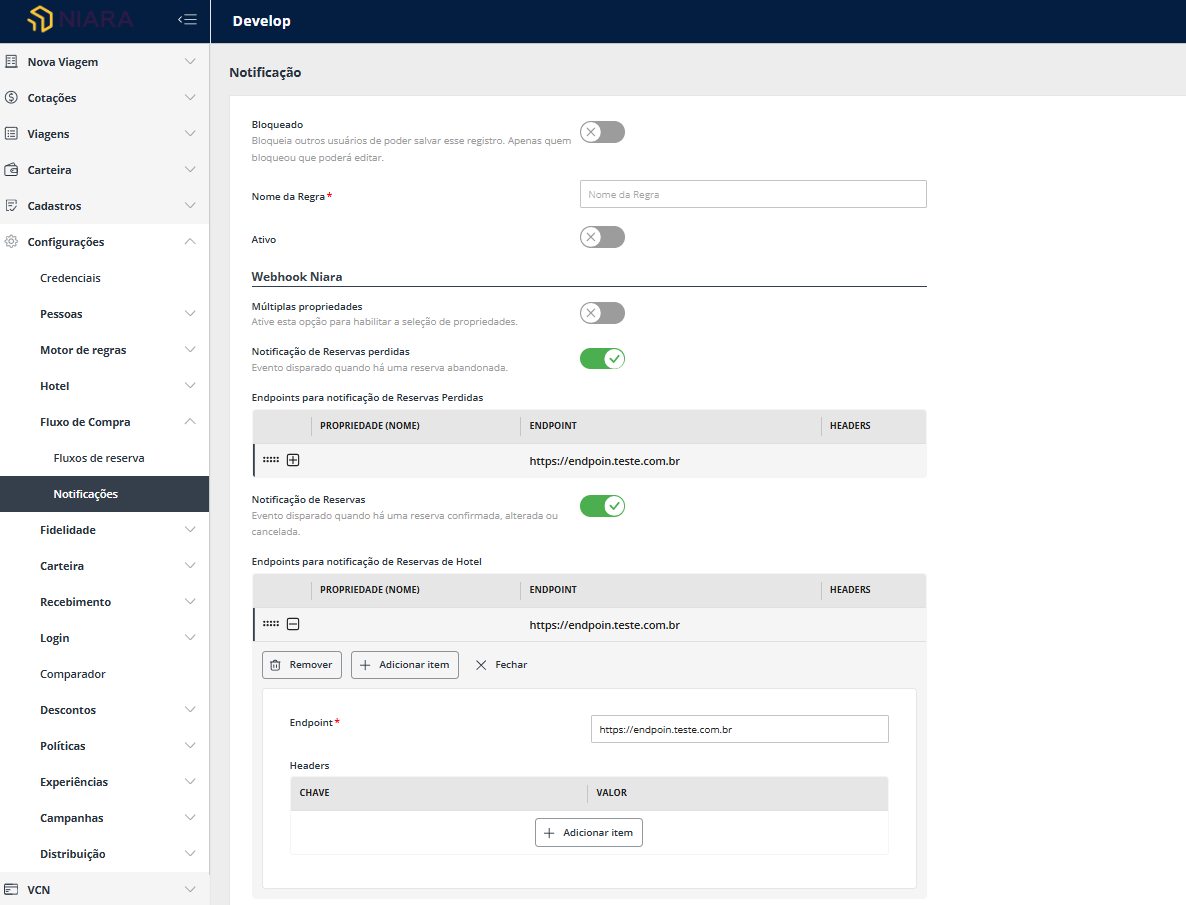Screen dimensions: 1186x905
Task: Expand the Fidelidade submenu
Action: pos(190,529)
